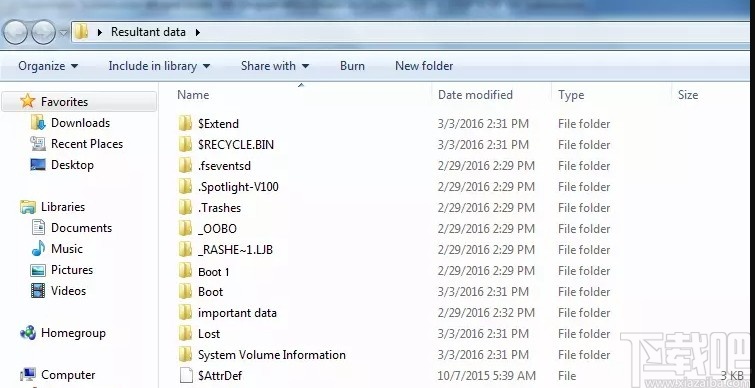Open Include in library dropdown
This screenshot has height=388, width=755.
[x=159, y=66]
